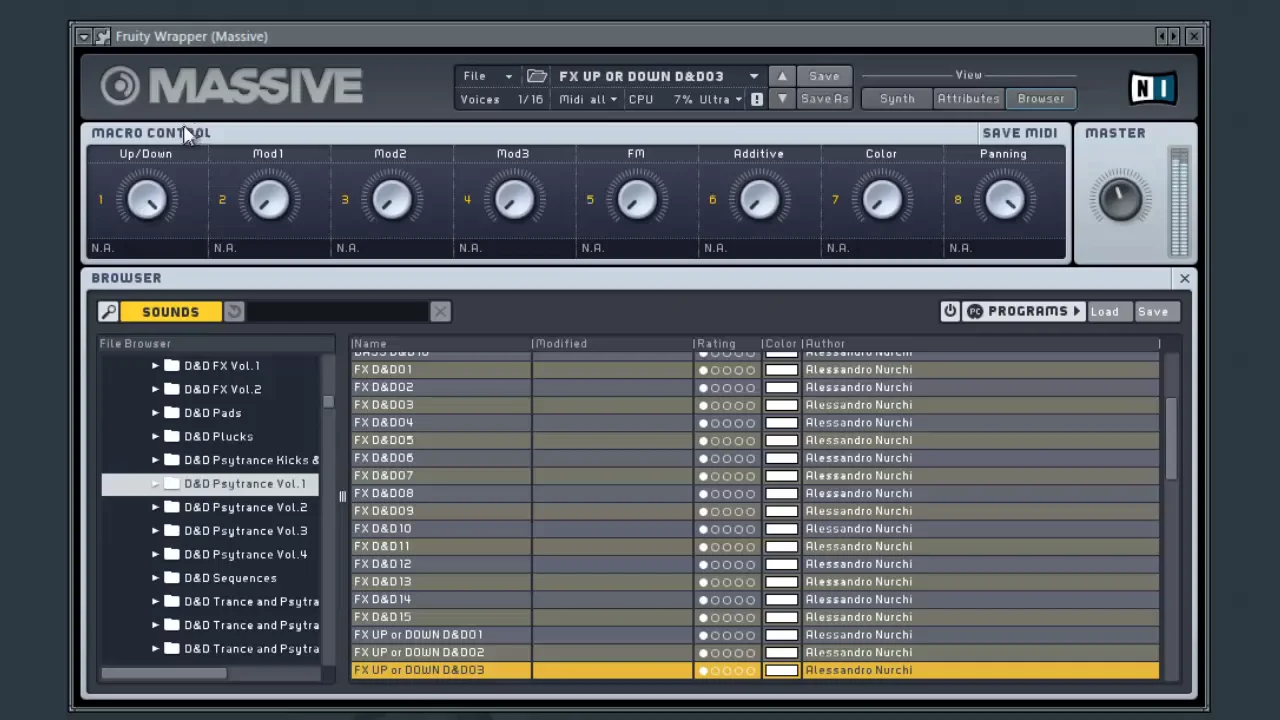Screen dimensions: 1280x720
Task: Click the Save As button
Action: (824, 99)
